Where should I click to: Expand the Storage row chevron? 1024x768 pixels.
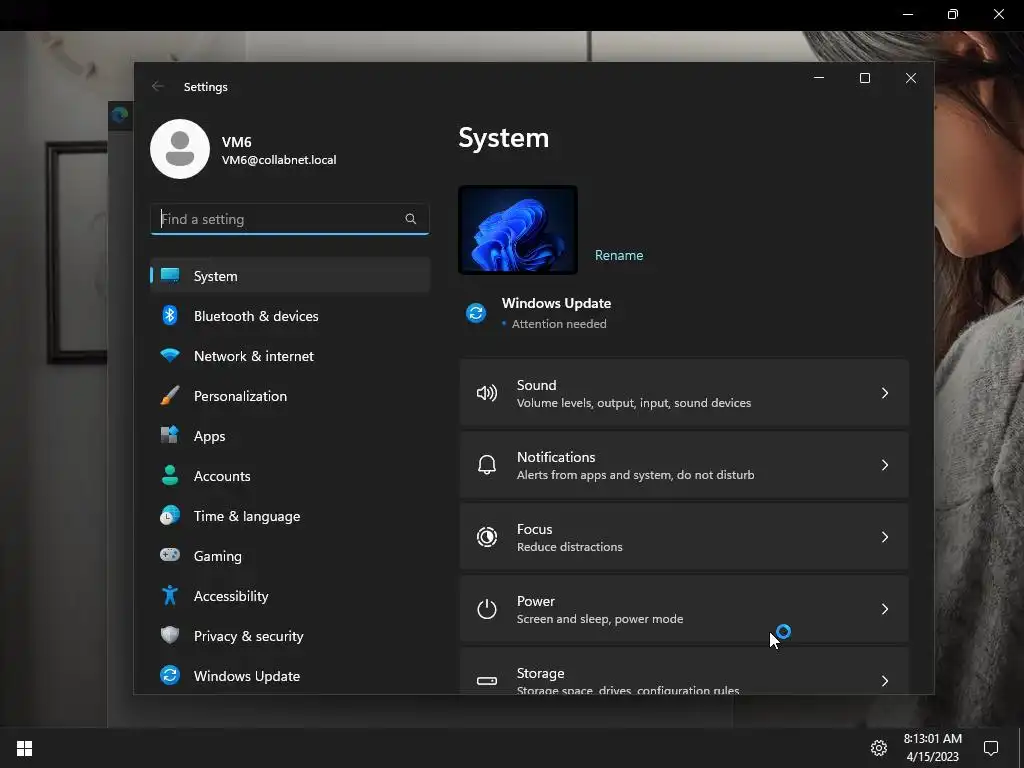885,680
